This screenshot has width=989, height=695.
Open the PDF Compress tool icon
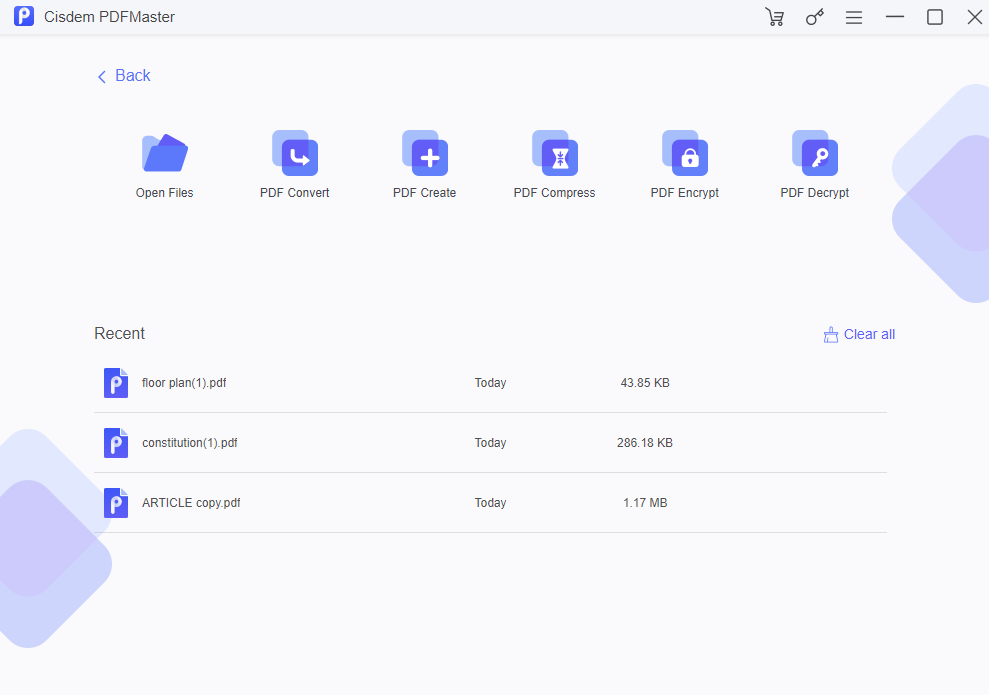(x=554, y=153)
